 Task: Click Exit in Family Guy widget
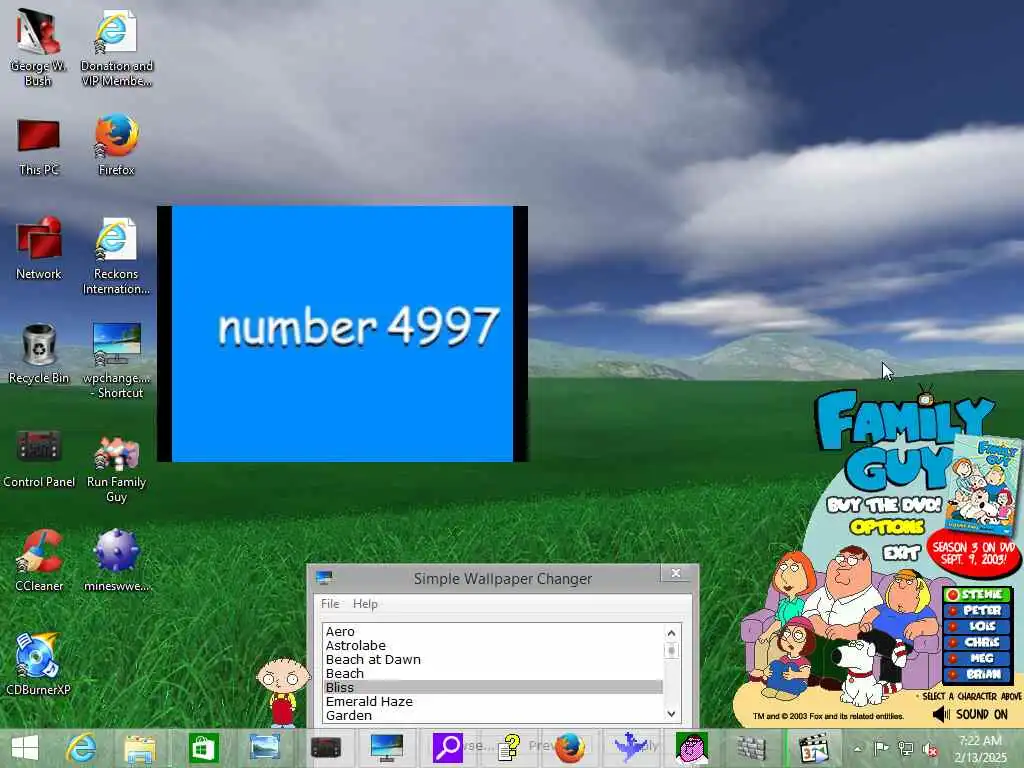pos(902,554)
